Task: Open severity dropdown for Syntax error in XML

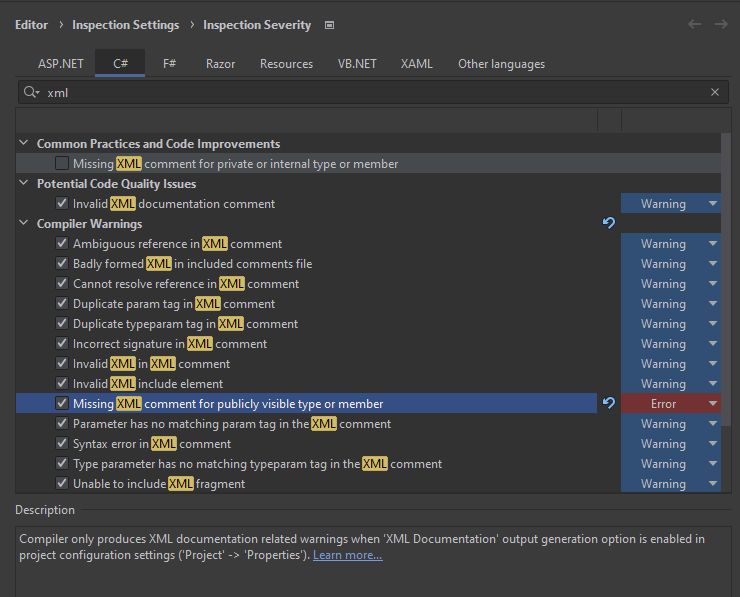Action: tap(671, 444)
